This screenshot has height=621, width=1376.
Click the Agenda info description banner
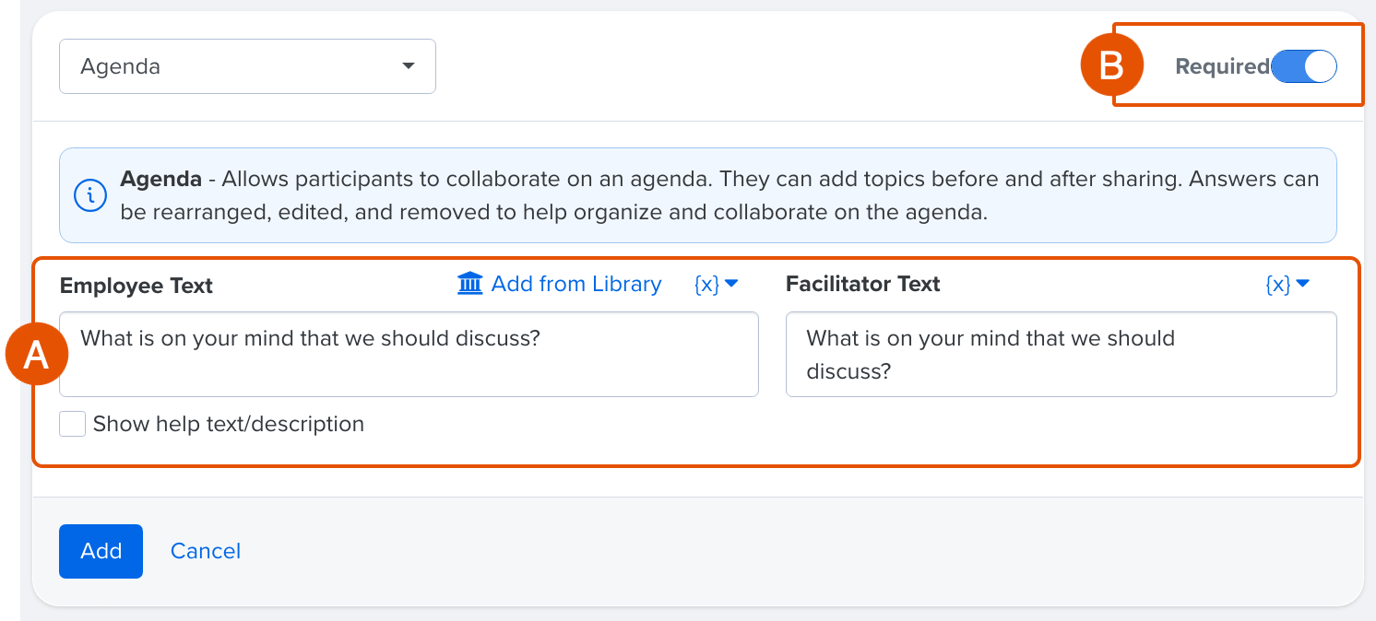tap(698, 195)
